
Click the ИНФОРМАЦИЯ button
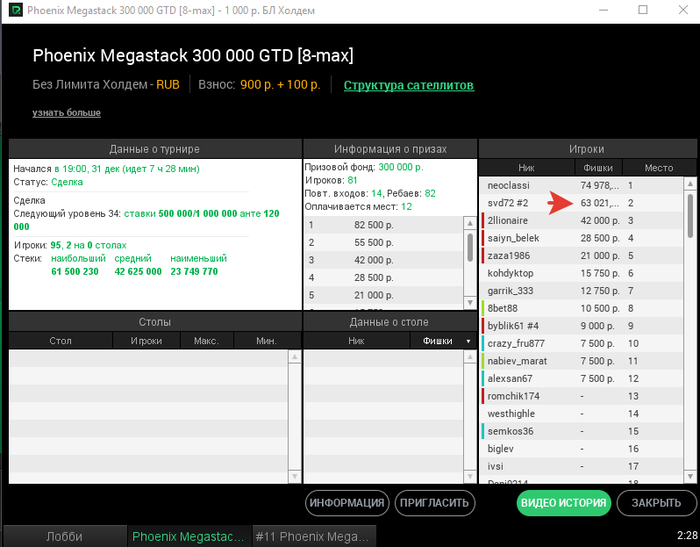coord(347,503)
